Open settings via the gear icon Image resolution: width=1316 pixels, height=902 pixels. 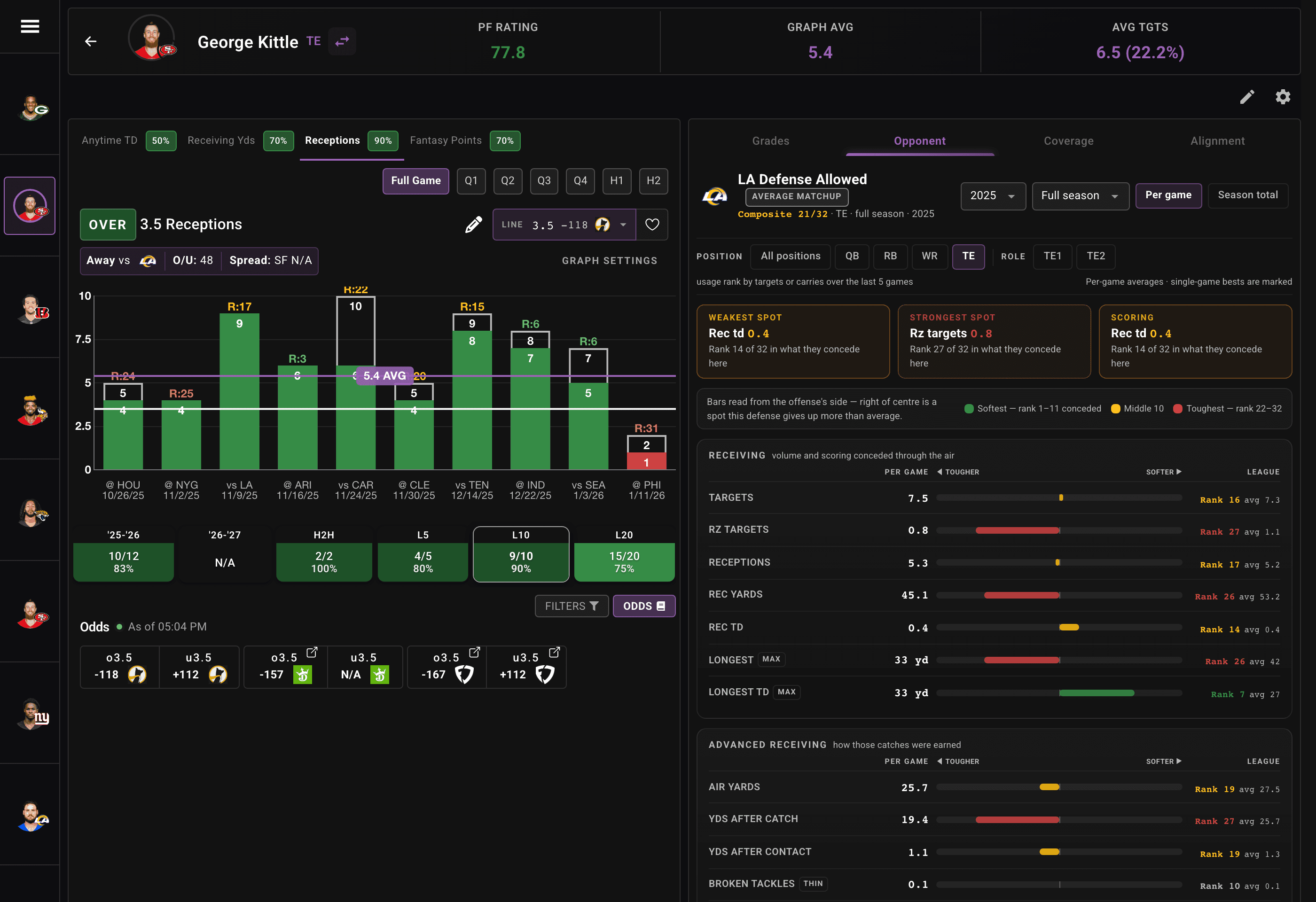(1283, 97)
